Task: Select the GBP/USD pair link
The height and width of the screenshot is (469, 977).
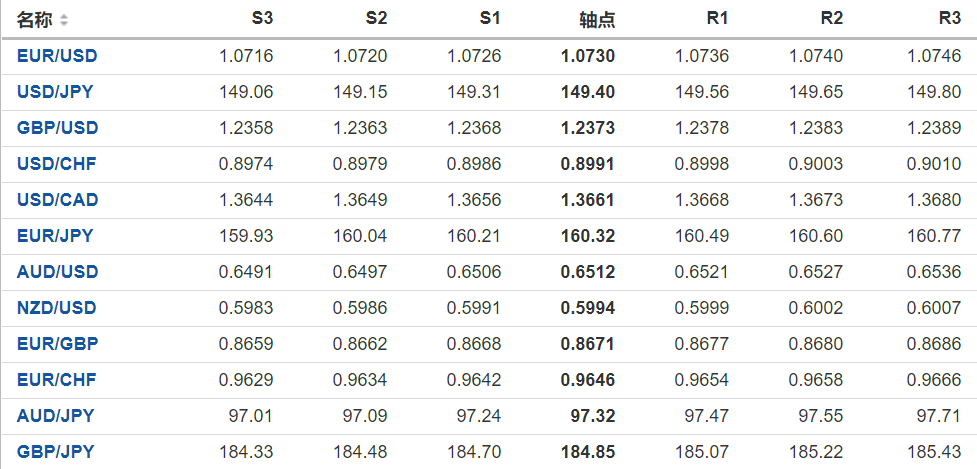Action: click(57, 128)
